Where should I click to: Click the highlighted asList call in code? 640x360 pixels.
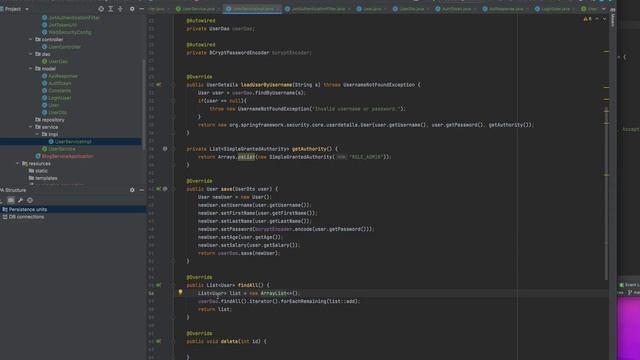tap(246, 157)
